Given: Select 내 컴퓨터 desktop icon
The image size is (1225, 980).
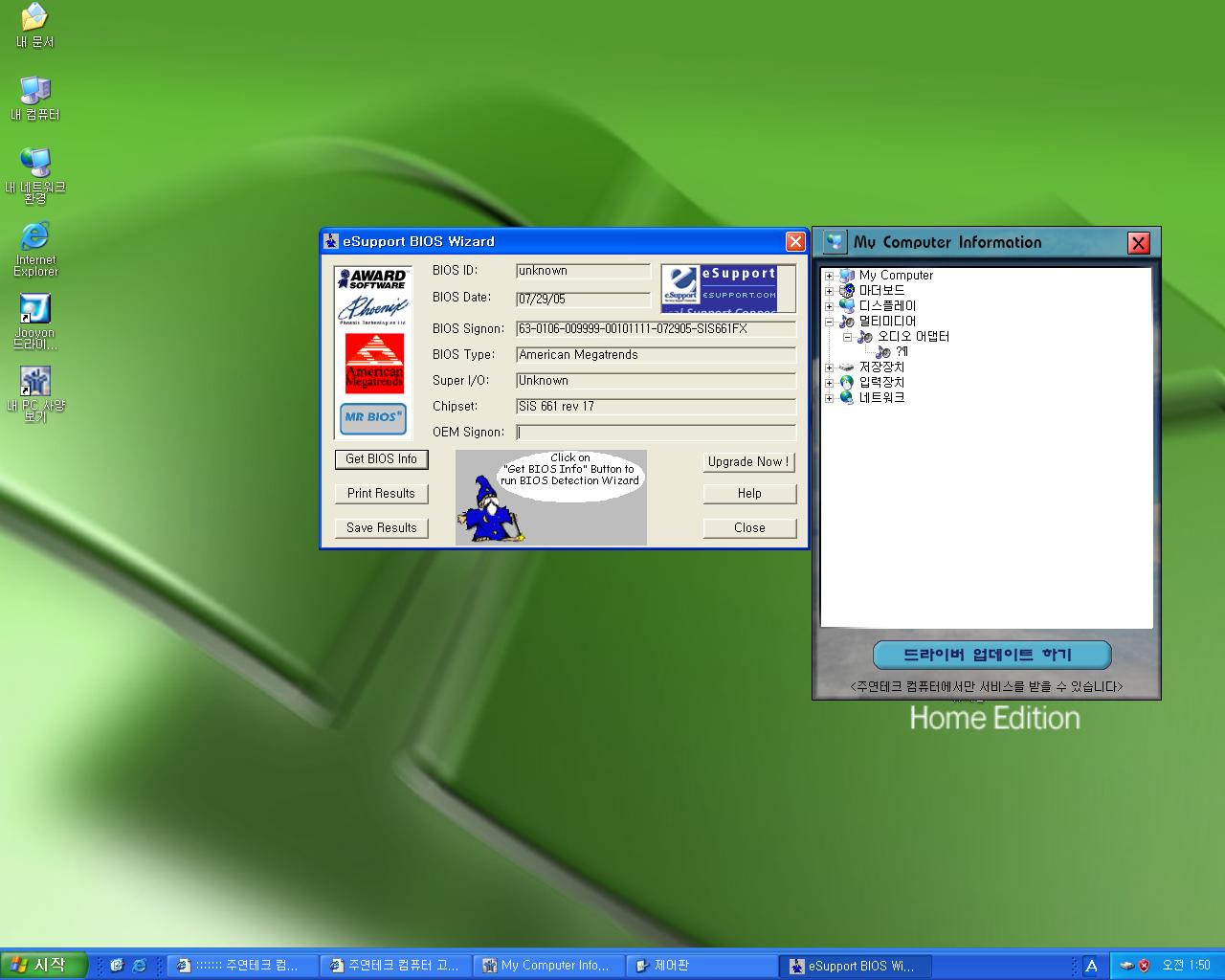Looking at the screenshot, I should coord(35,99).
